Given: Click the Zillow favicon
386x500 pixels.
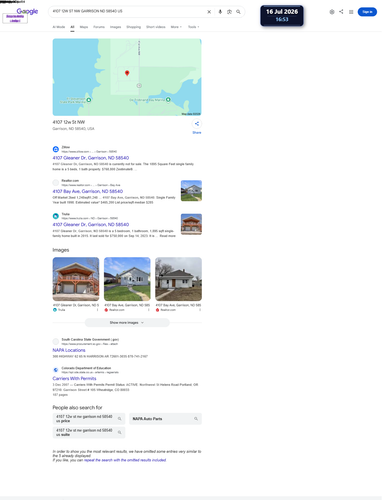Looking at the screenshot, I should [56, 149].
